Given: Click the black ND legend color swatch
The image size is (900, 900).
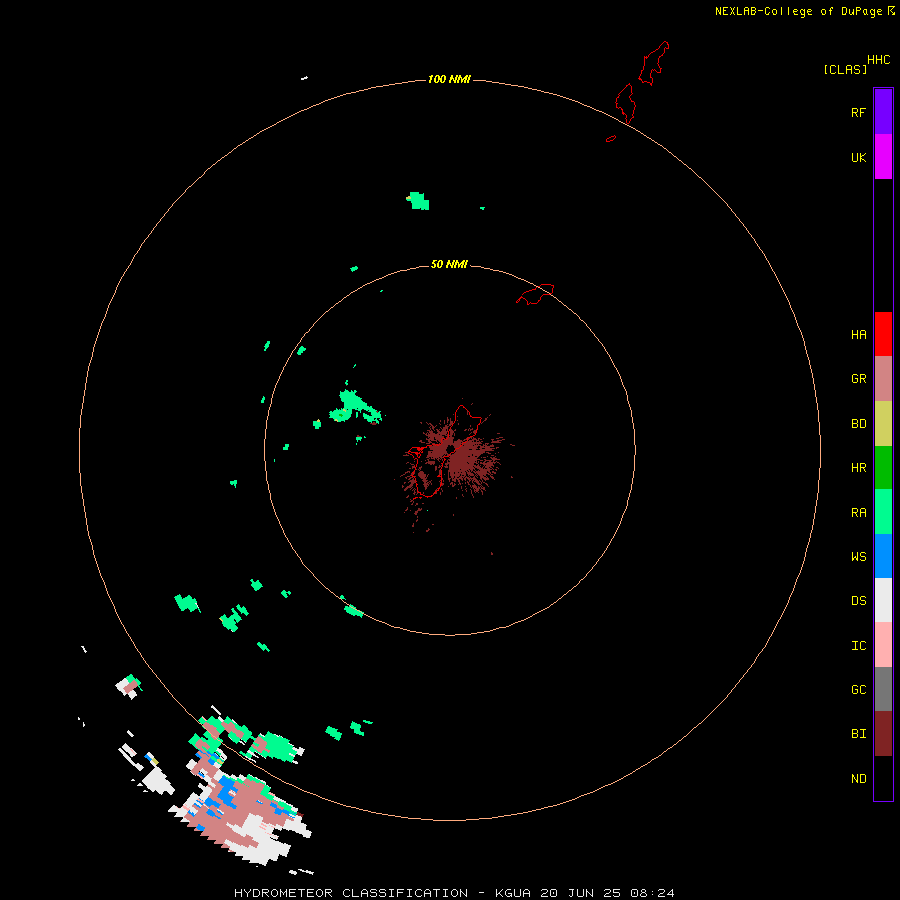Looking at the screenshot, I should [883, 778].
